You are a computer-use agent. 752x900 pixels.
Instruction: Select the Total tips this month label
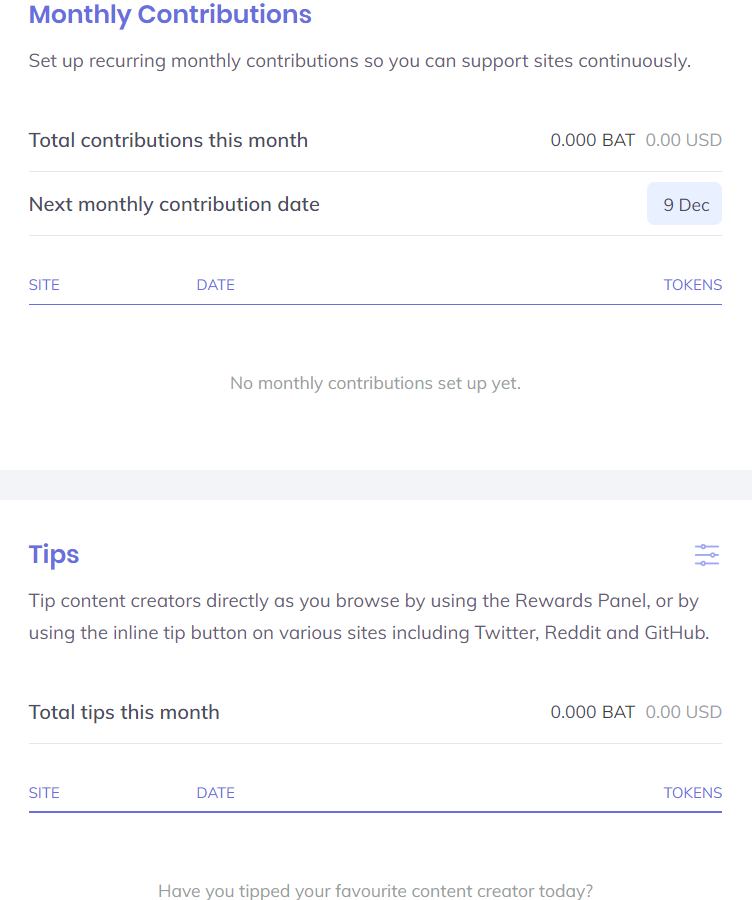pyautogui.click(x=124, y=712)
